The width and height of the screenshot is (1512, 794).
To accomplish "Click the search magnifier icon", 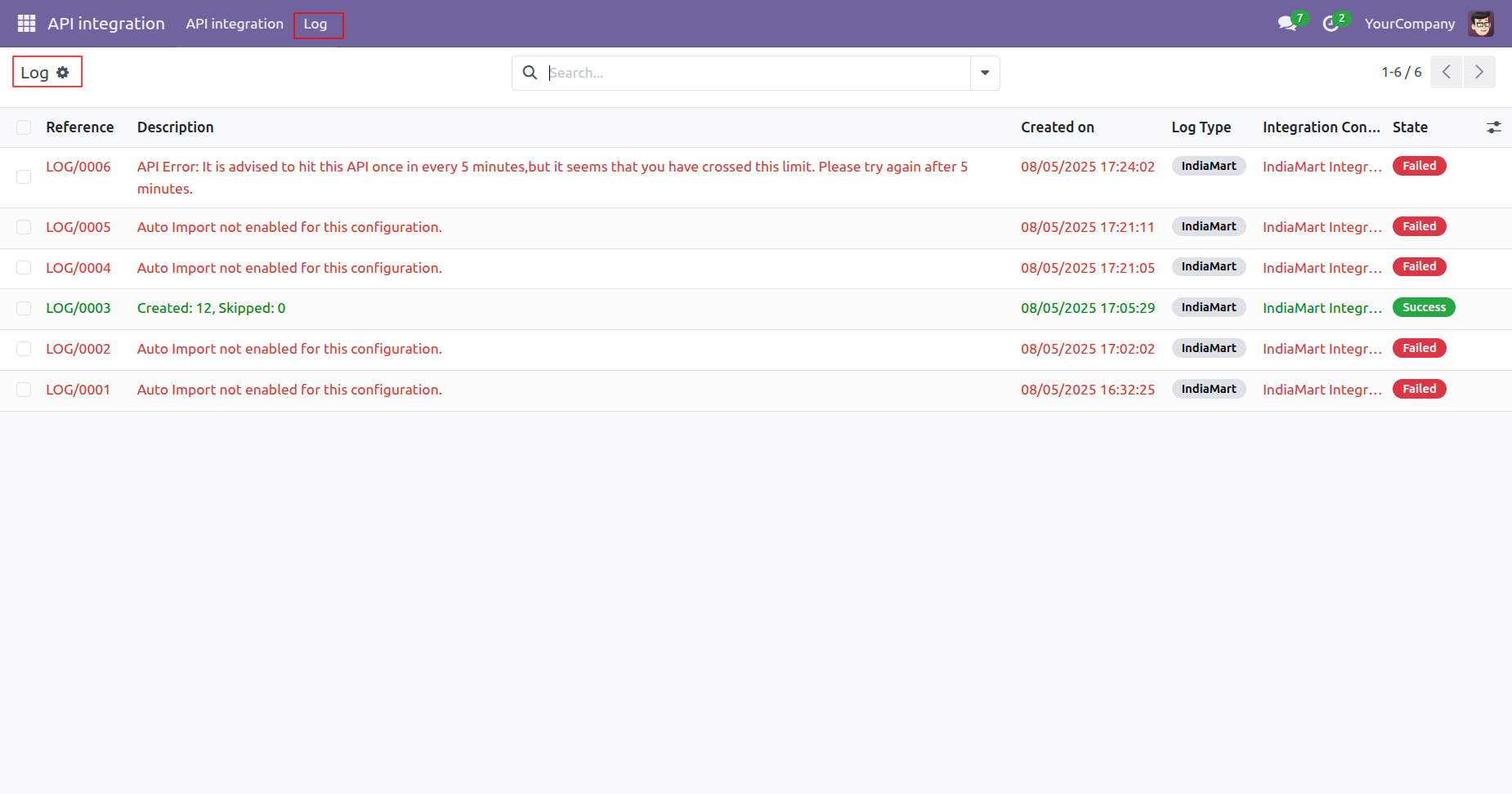I will pyautogui.click(x=530, y=73).
